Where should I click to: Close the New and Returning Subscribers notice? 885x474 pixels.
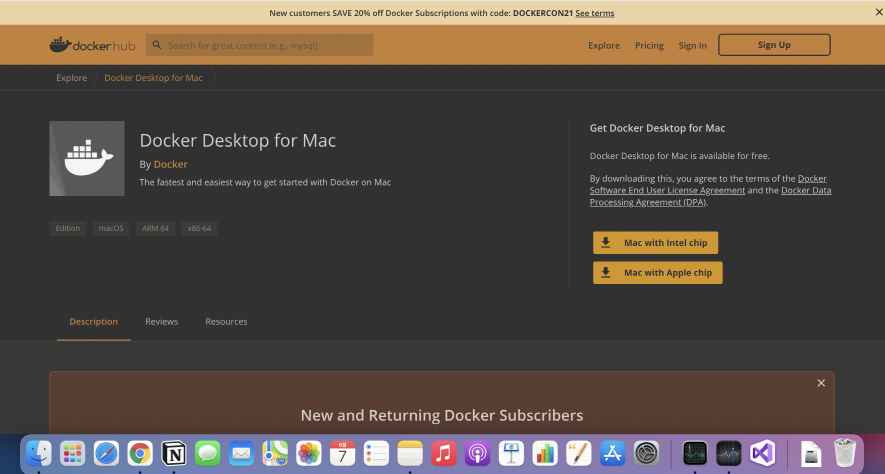(821, 383)
